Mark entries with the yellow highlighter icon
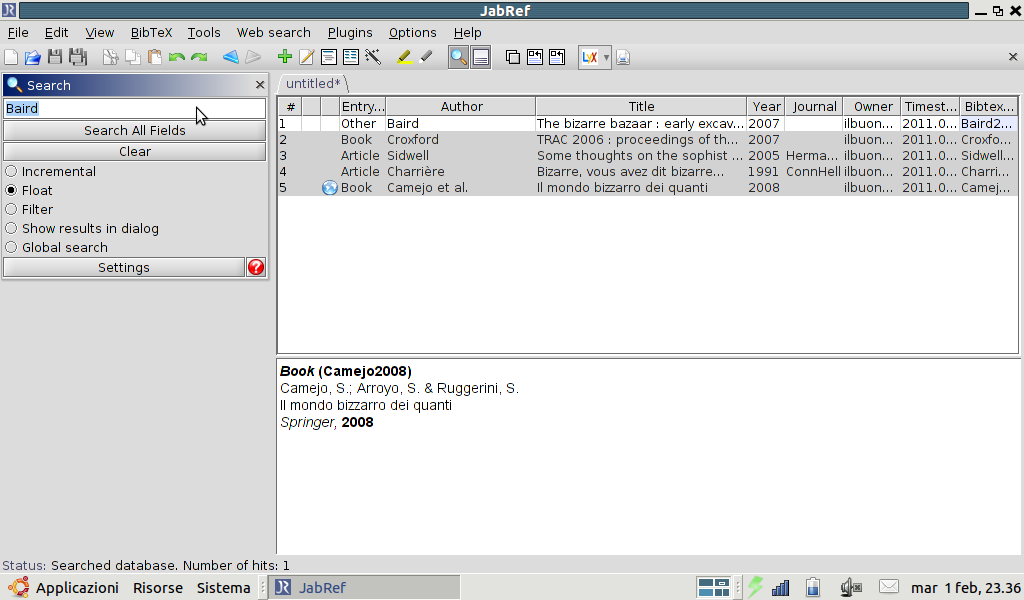Viewport: 1024px width, 600px height. (x=404, y=57)
